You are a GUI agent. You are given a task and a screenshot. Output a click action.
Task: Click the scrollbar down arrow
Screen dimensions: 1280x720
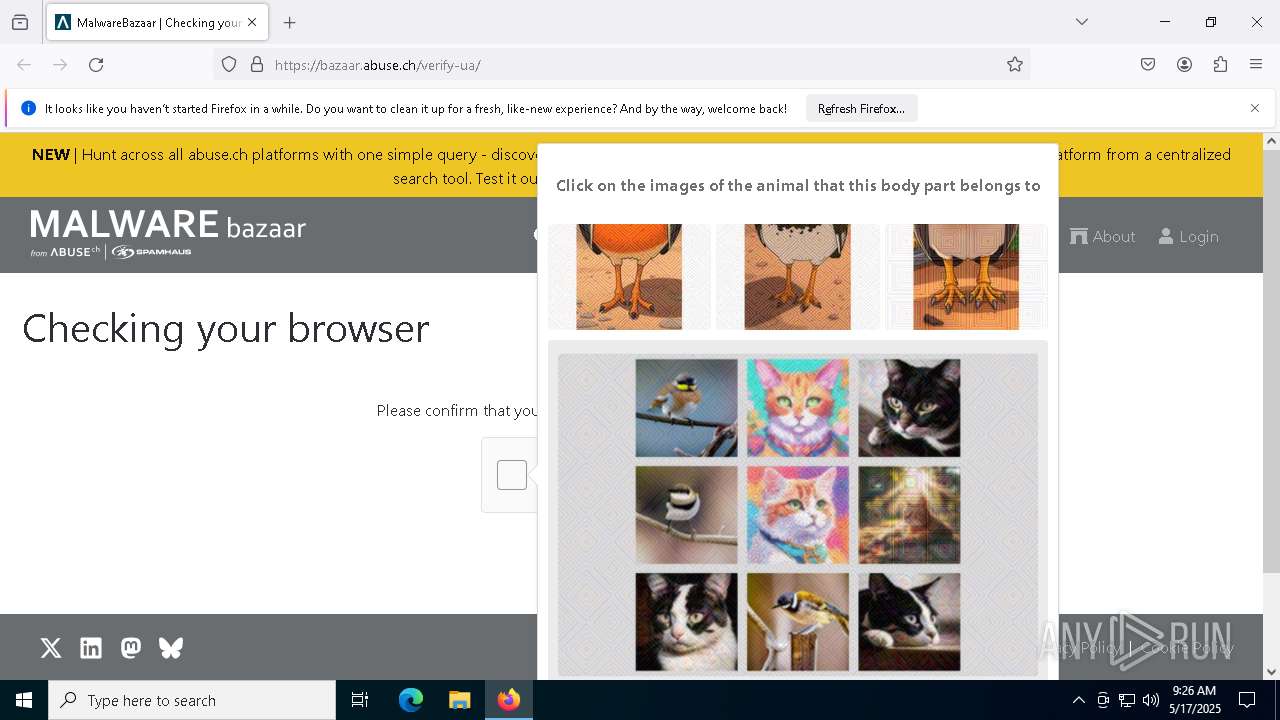click(1271, 672)
